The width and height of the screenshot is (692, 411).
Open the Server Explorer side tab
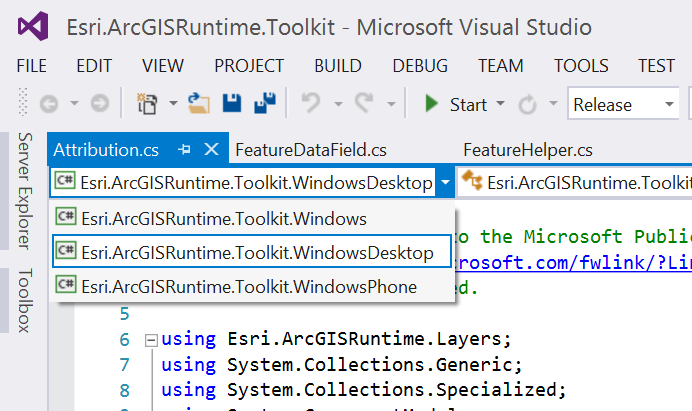point(25,191)
